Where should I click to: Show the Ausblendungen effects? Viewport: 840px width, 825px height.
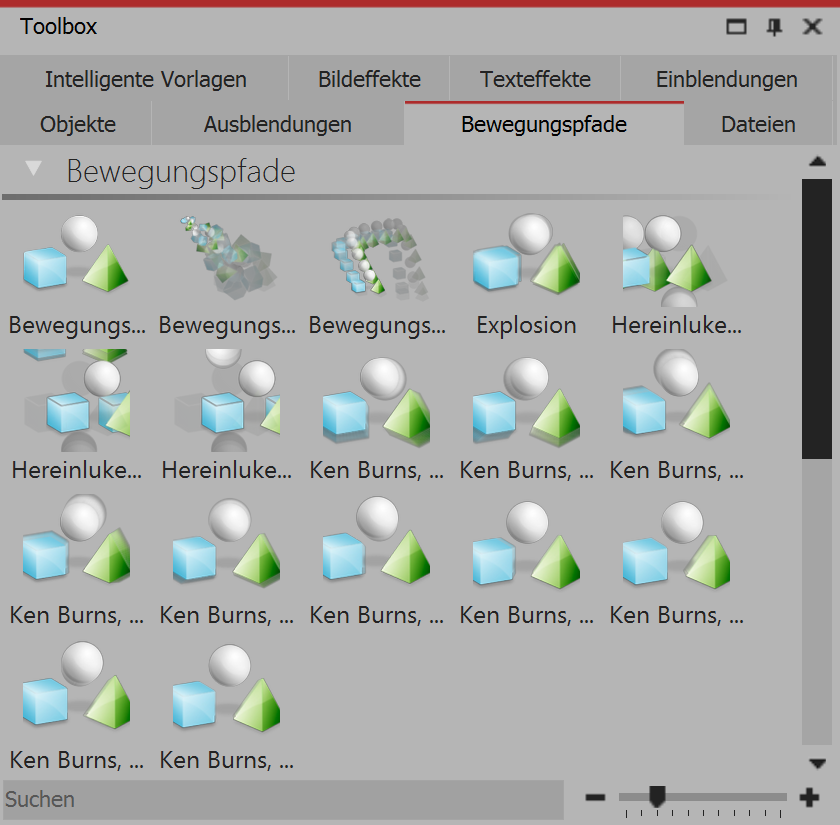point(280,124)
